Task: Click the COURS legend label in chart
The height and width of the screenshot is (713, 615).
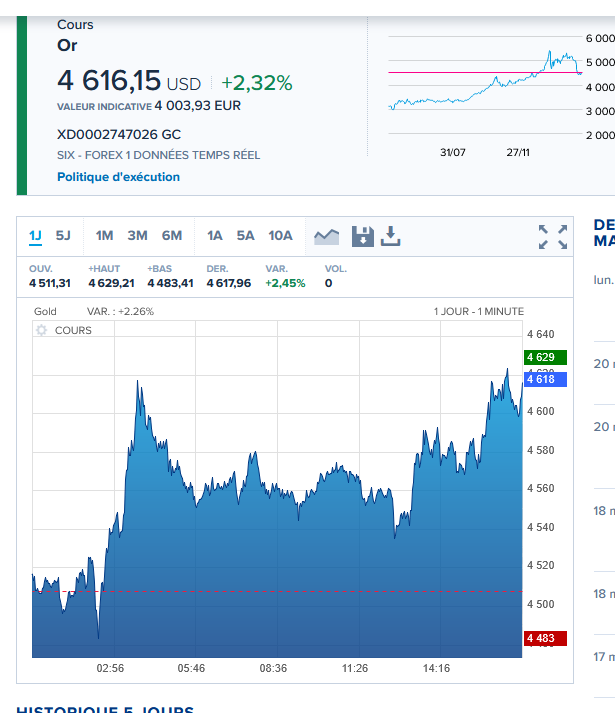Action: (73, 330)
